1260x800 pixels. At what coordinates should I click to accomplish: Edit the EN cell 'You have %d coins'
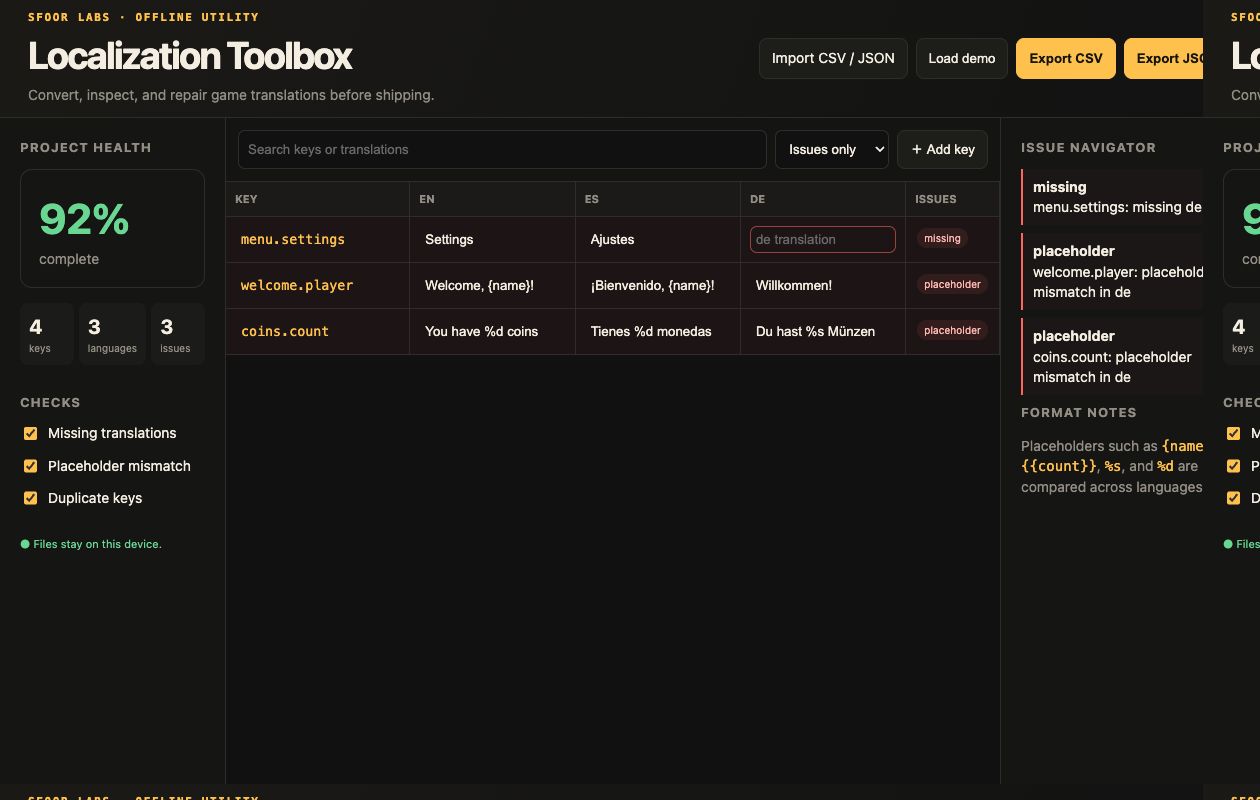tap(492, 331)
